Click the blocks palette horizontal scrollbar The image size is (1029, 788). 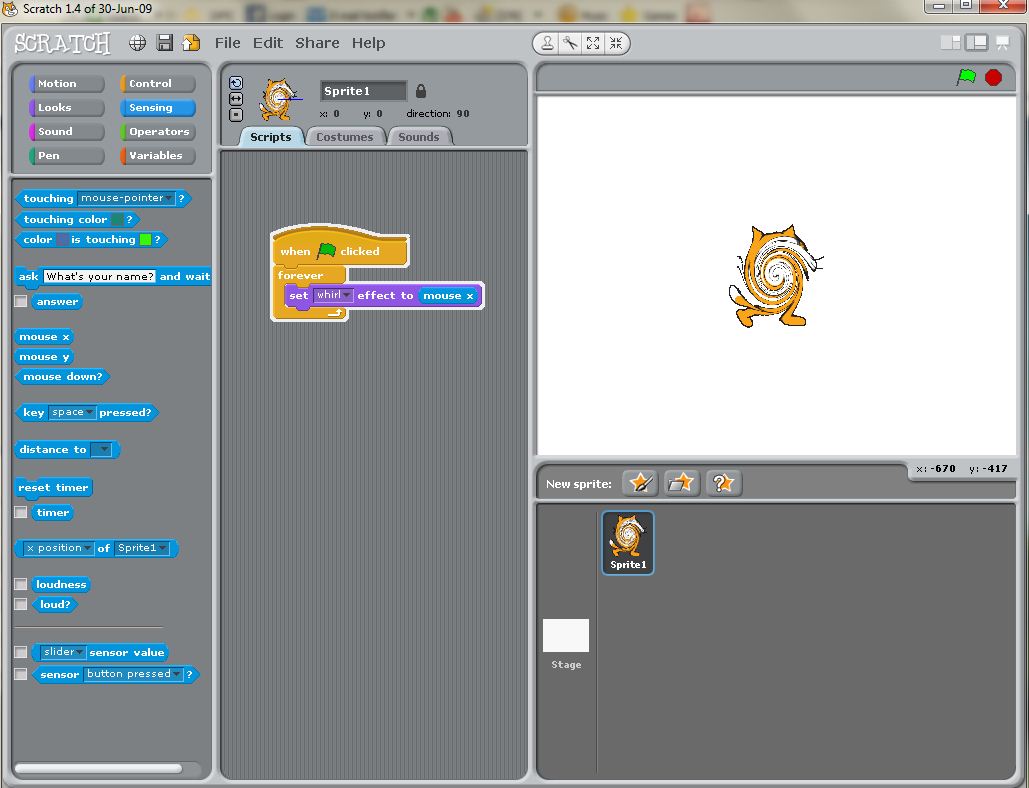98,768
